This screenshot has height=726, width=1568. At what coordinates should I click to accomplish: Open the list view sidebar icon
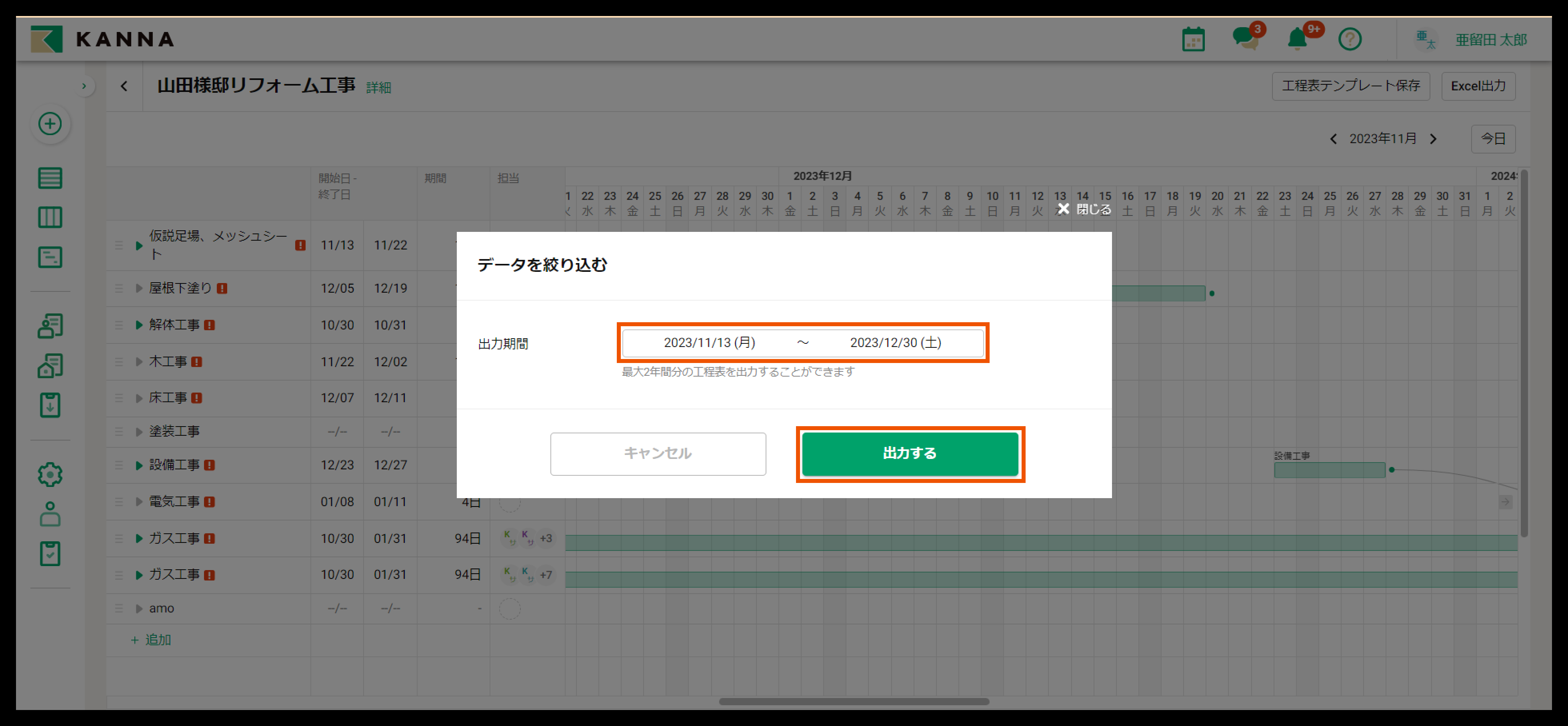click(x=50, y=178)
